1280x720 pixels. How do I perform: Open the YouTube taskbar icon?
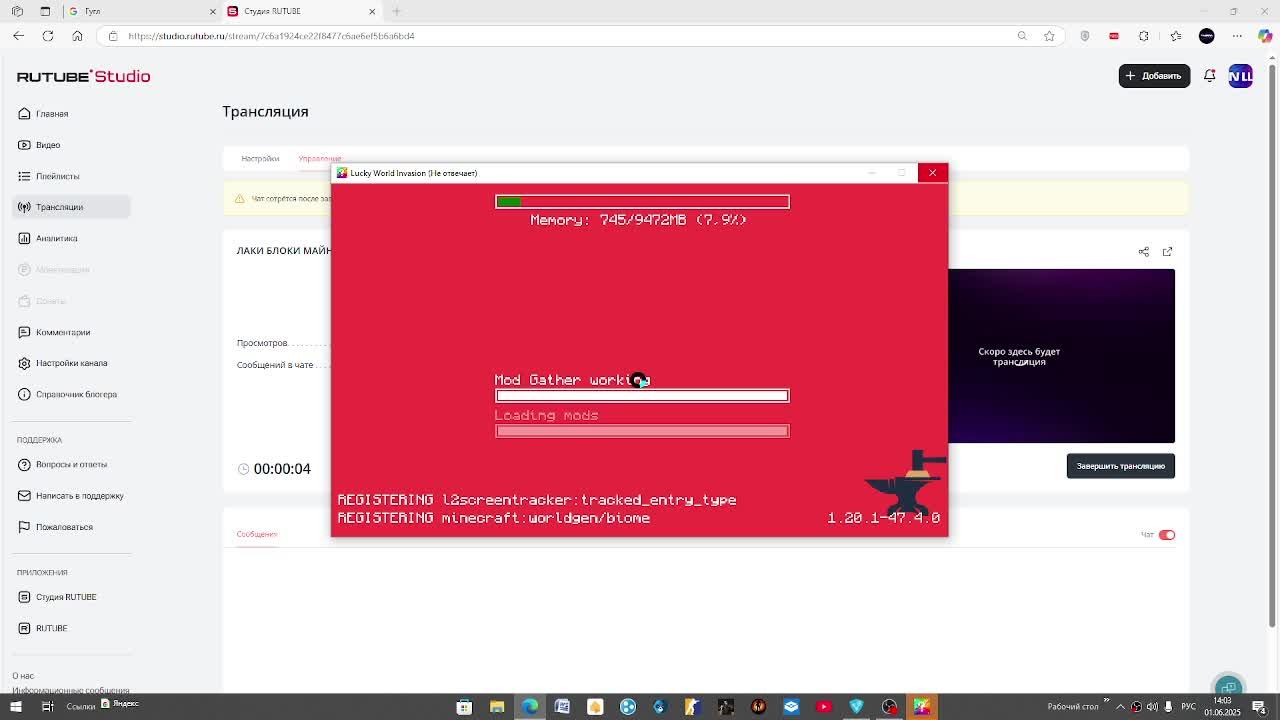coord(824,707)
